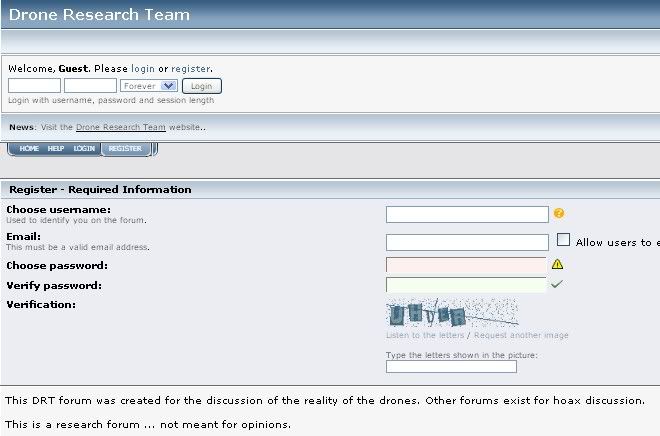Click the Verify password input field
This screenshot has height=436, width=660.
pos(466,284)
